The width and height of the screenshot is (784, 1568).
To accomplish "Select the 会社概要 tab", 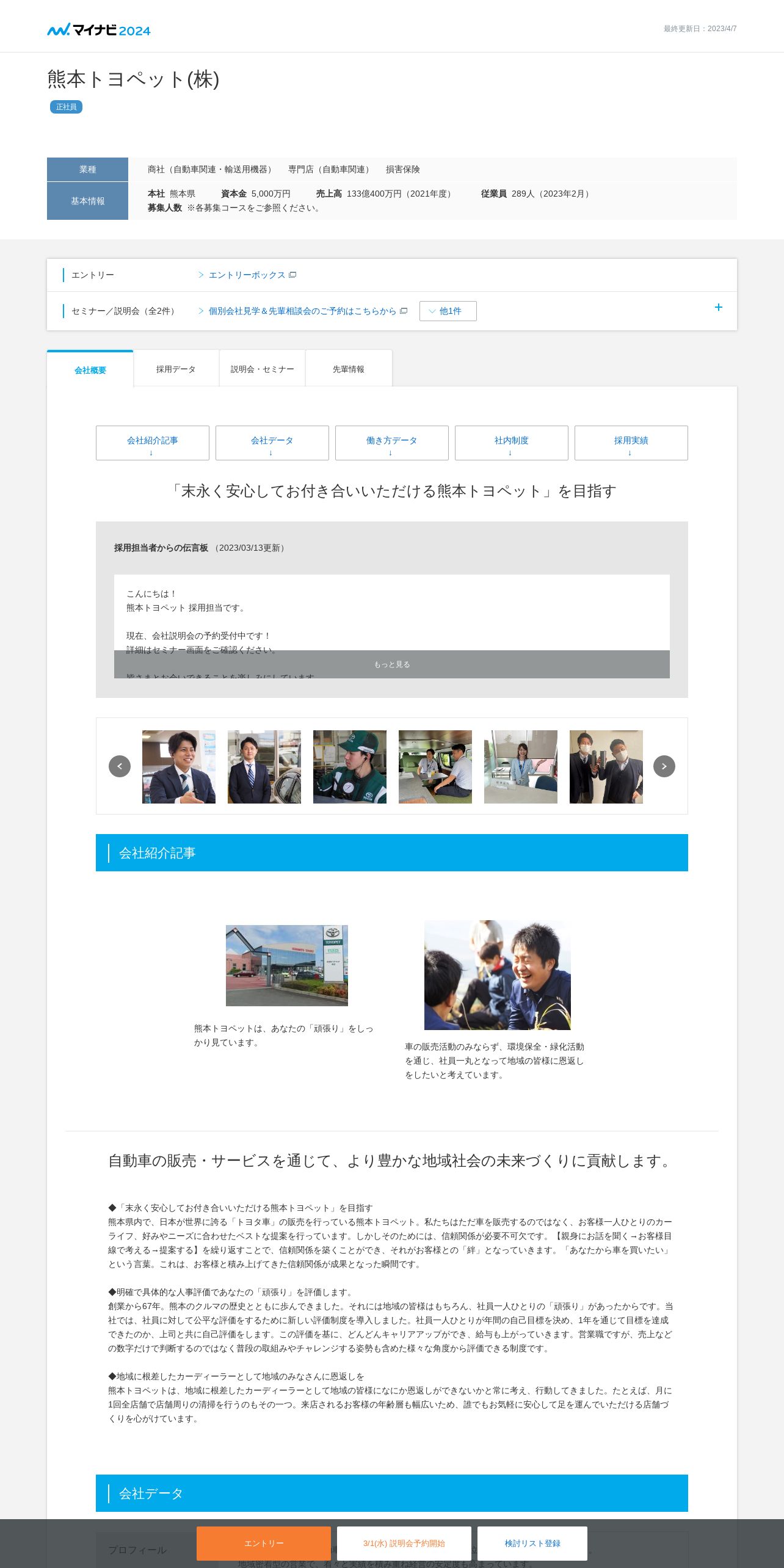I will point(90,370).
